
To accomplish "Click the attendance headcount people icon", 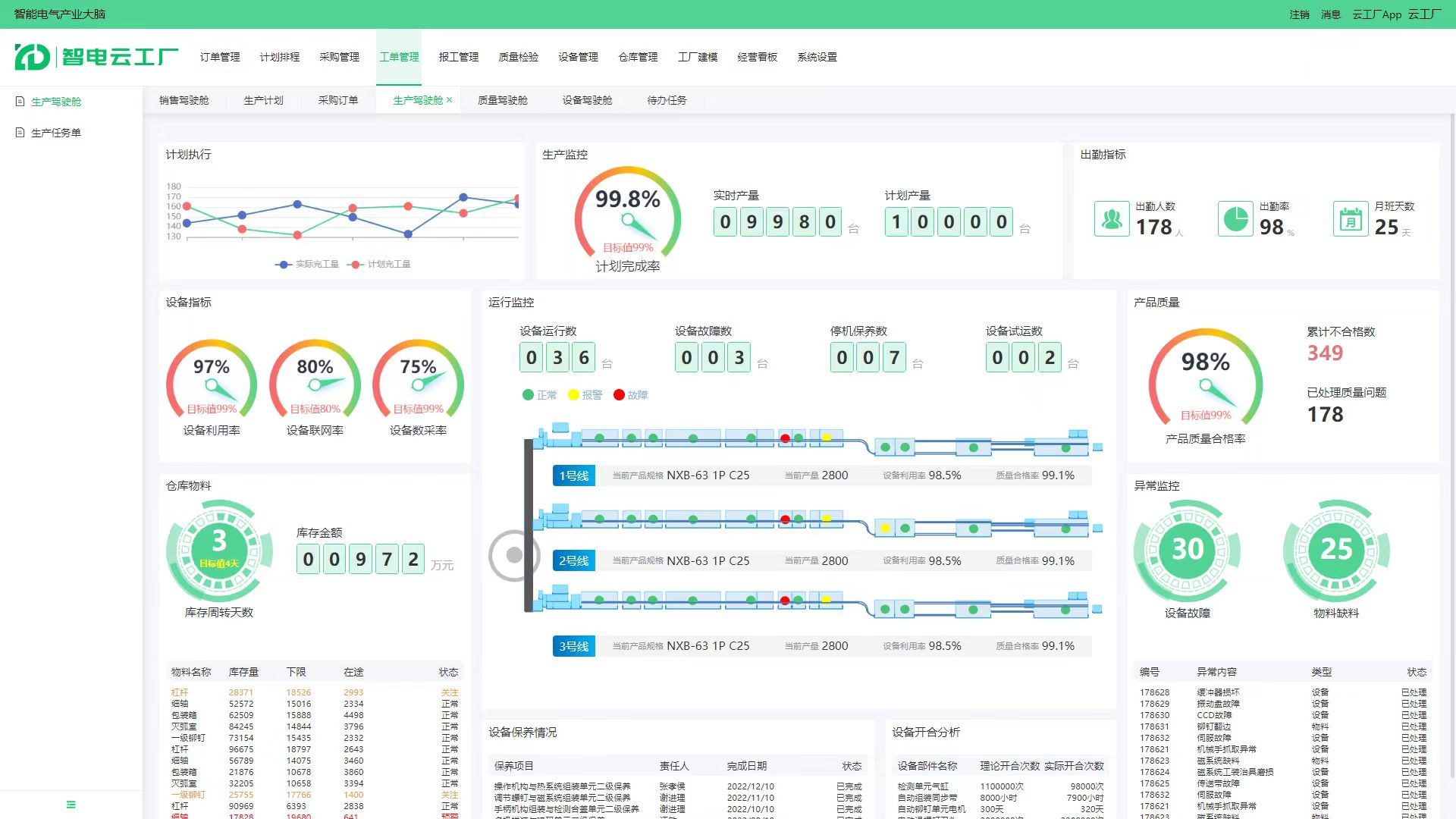I will coord(1112,219).
